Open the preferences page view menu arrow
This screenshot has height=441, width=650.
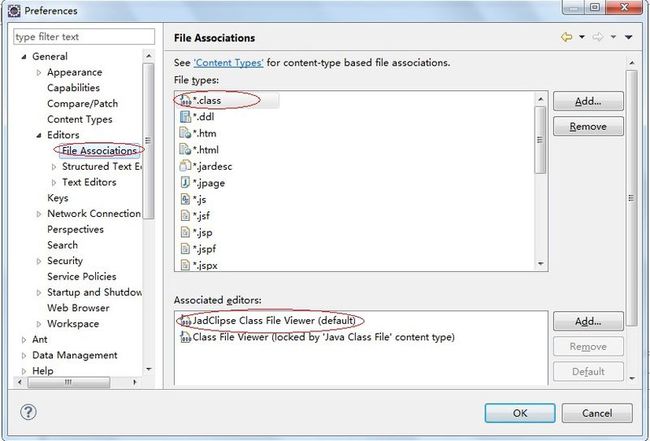coord(628,37)
